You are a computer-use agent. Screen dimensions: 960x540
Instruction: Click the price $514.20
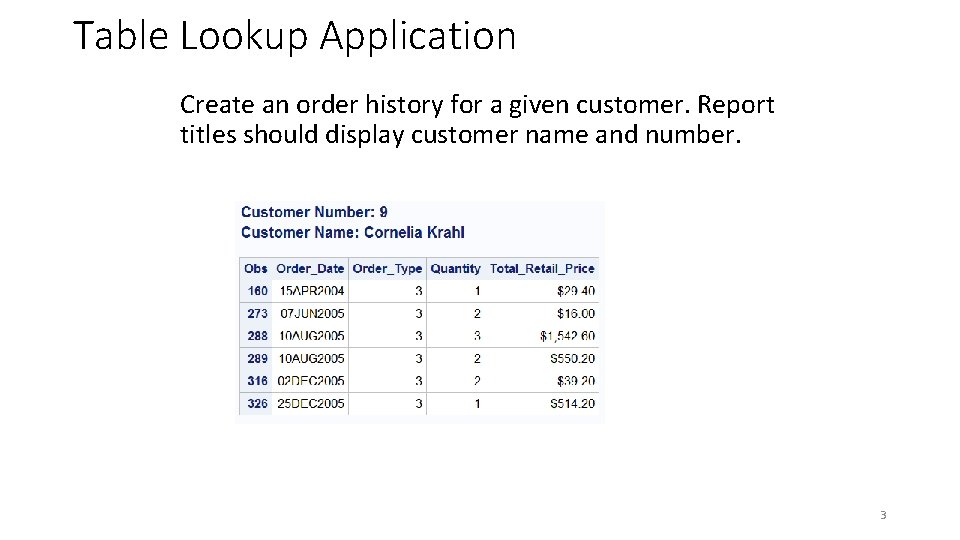pyautogui.click(x=572, y=403)
